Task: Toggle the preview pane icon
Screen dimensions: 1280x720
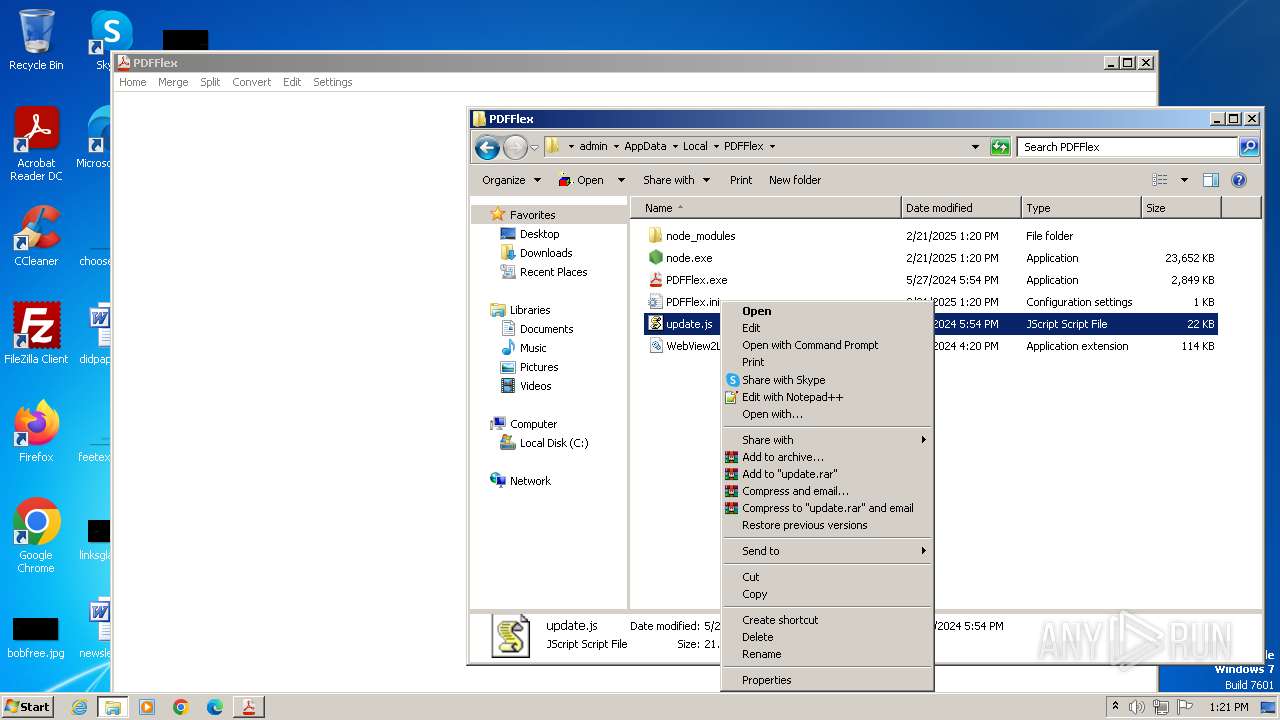Action: point(1211,180)
